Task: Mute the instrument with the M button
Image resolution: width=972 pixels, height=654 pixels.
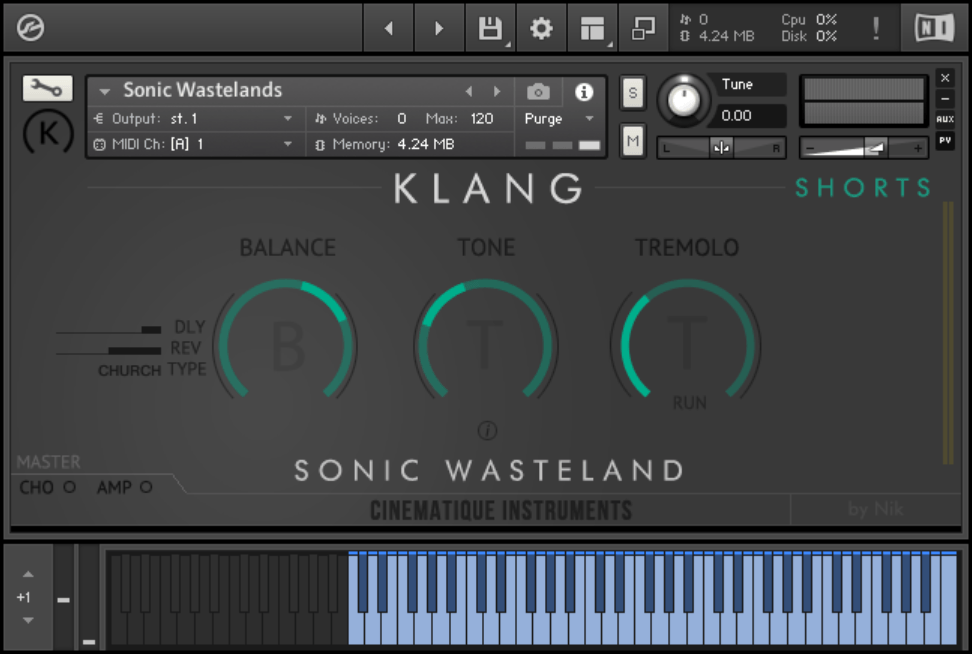Action: click(x=632, y=141)
